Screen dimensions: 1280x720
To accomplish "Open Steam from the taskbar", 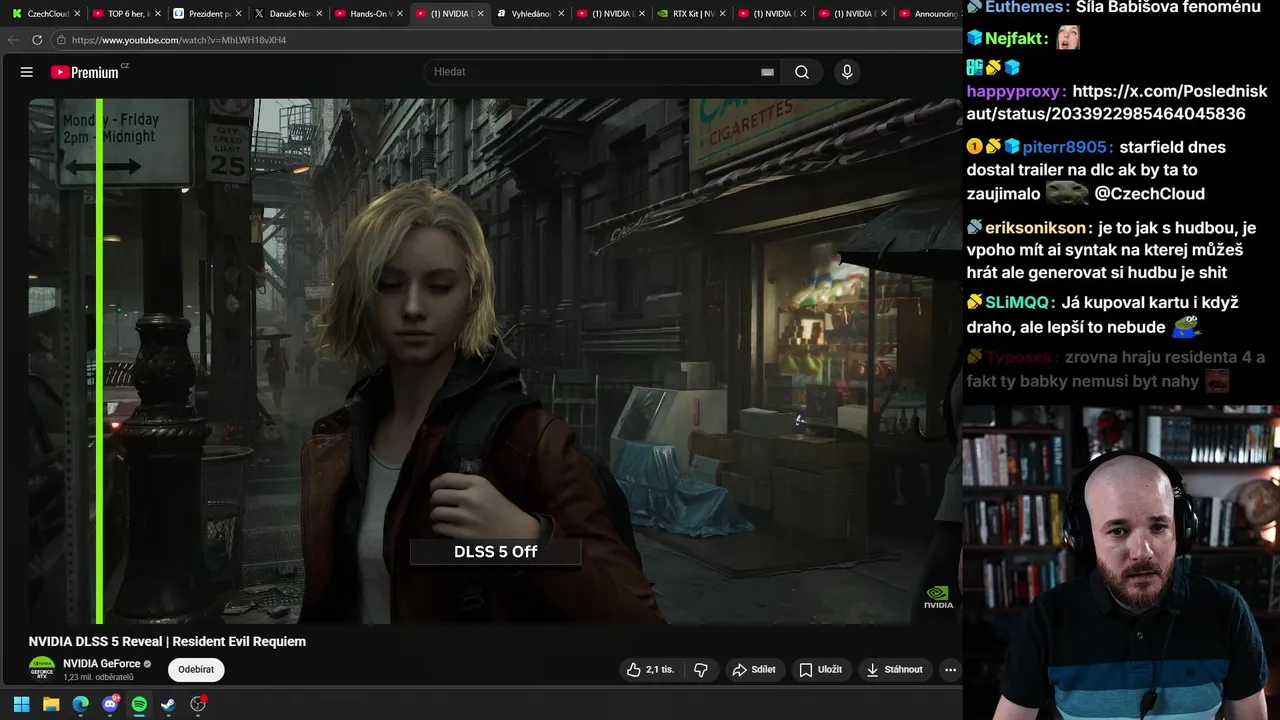I will (x=168, y=704).
